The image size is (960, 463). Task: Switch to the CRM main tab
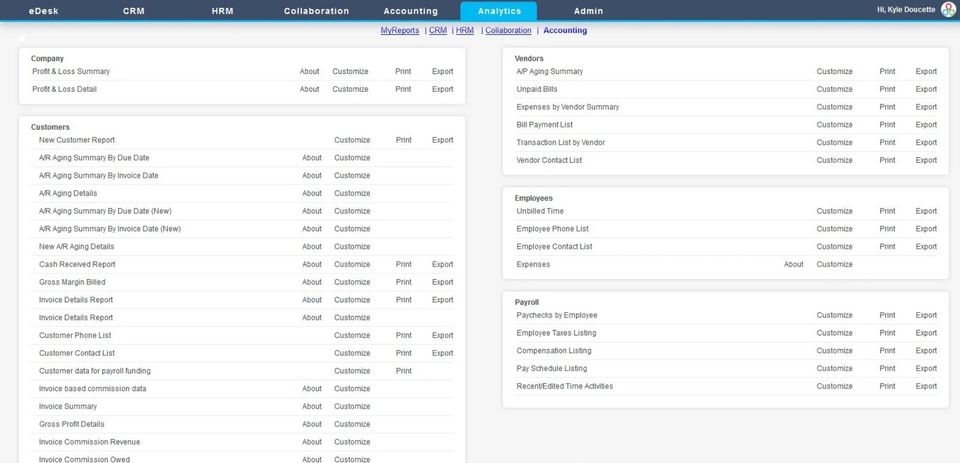tap(133, 11)
